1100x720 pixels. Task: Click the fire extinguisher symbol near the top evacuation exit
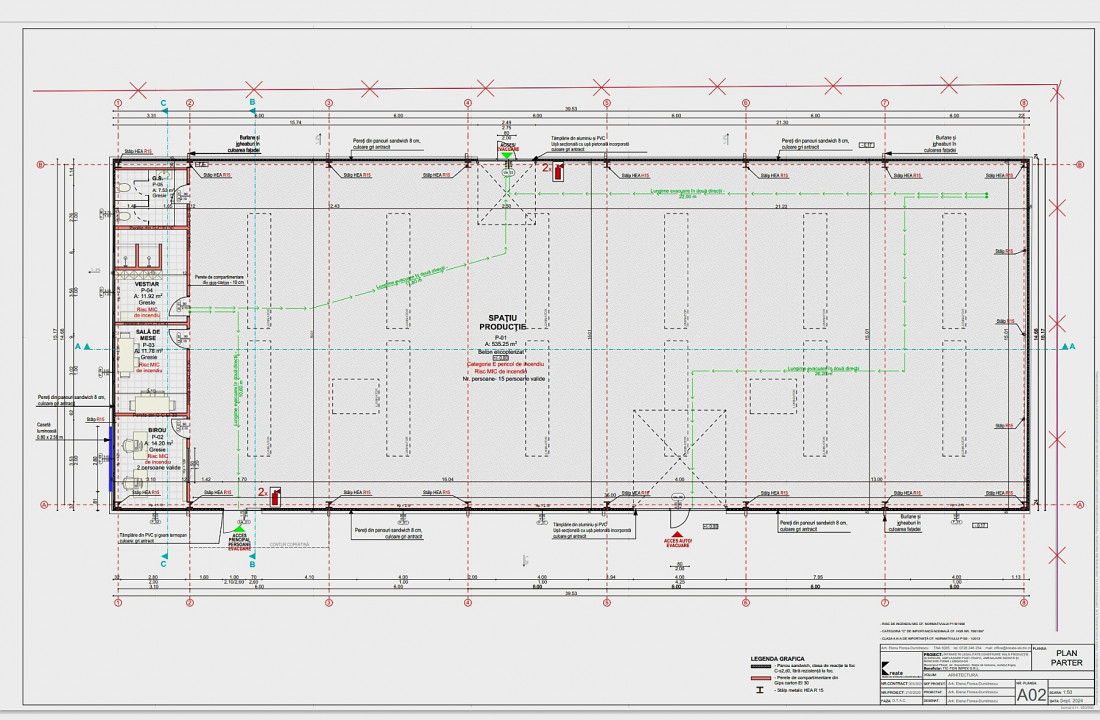click(x=557, y=172)
